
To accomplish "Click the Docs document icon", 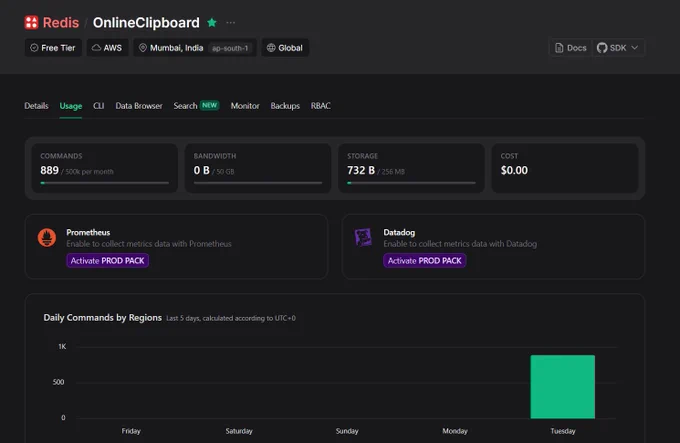I will (559, 48).
